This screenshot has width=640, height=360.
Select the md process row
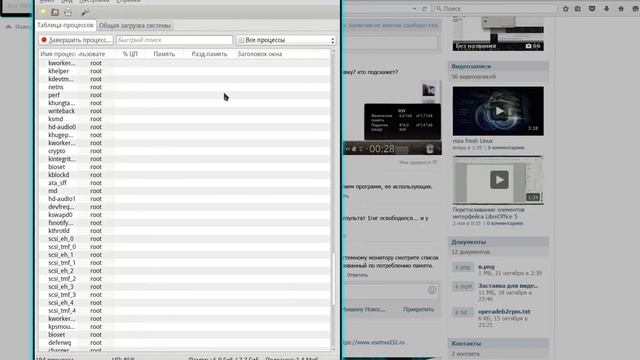point(184,191)
